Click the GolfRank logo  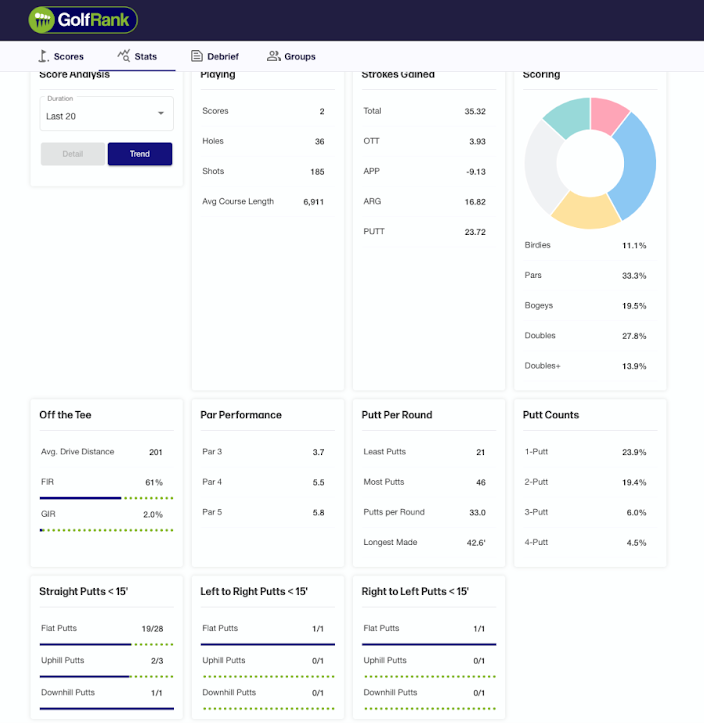[x=83, y=19]
